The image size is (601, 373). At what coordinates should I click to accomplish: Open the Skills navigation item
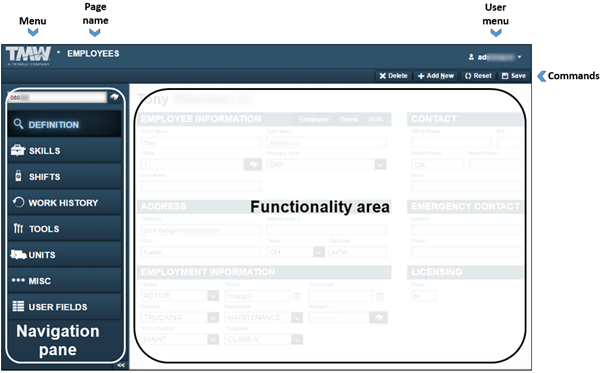coord(64,151)
